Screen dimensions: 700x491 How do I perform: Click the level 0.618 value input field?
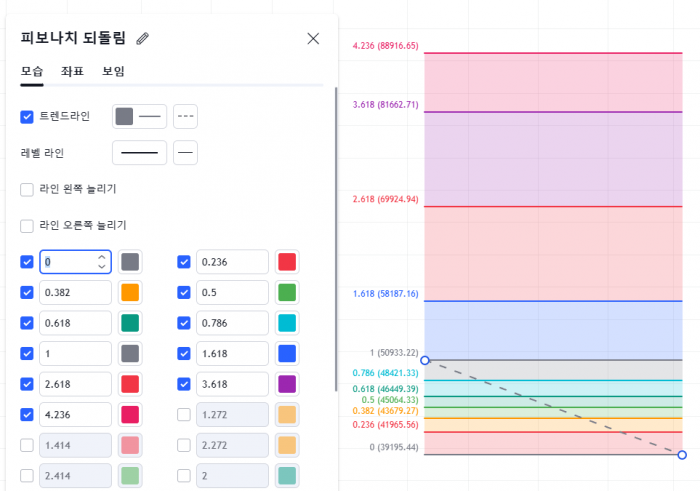click(74, 323)
